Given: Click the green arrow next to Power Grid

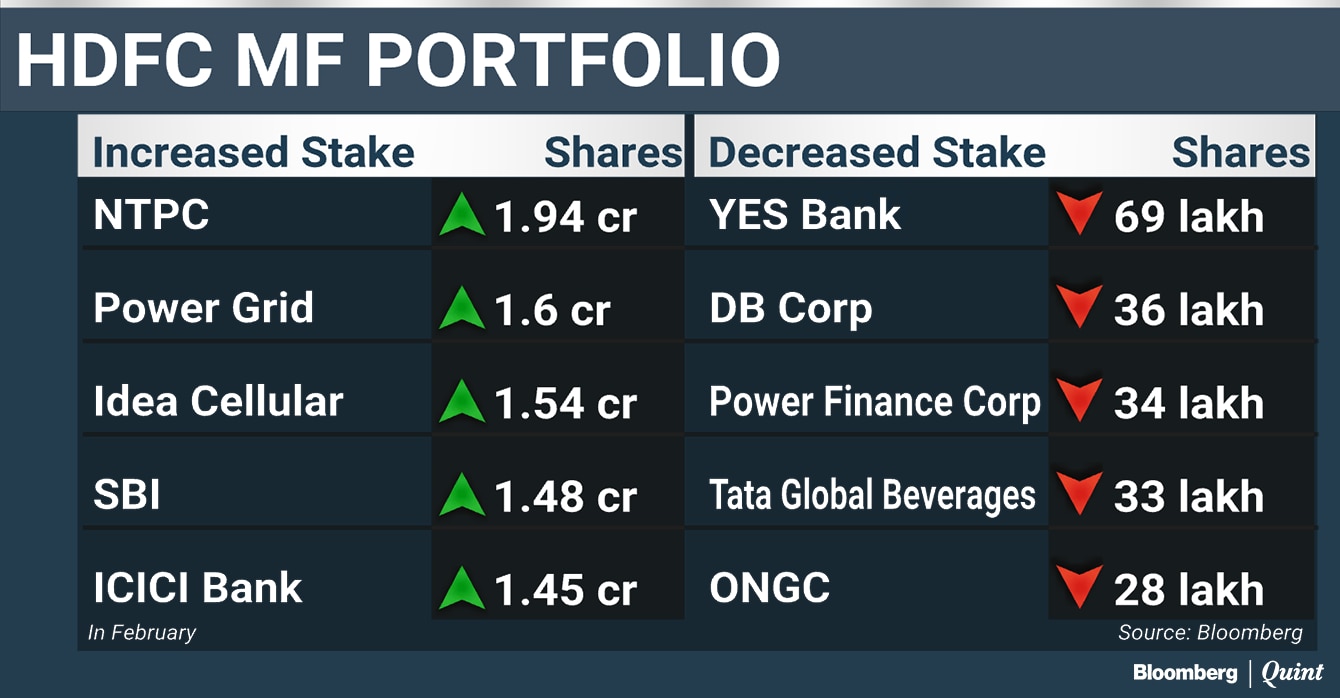Looking at the screenshot, I should 461,309.
